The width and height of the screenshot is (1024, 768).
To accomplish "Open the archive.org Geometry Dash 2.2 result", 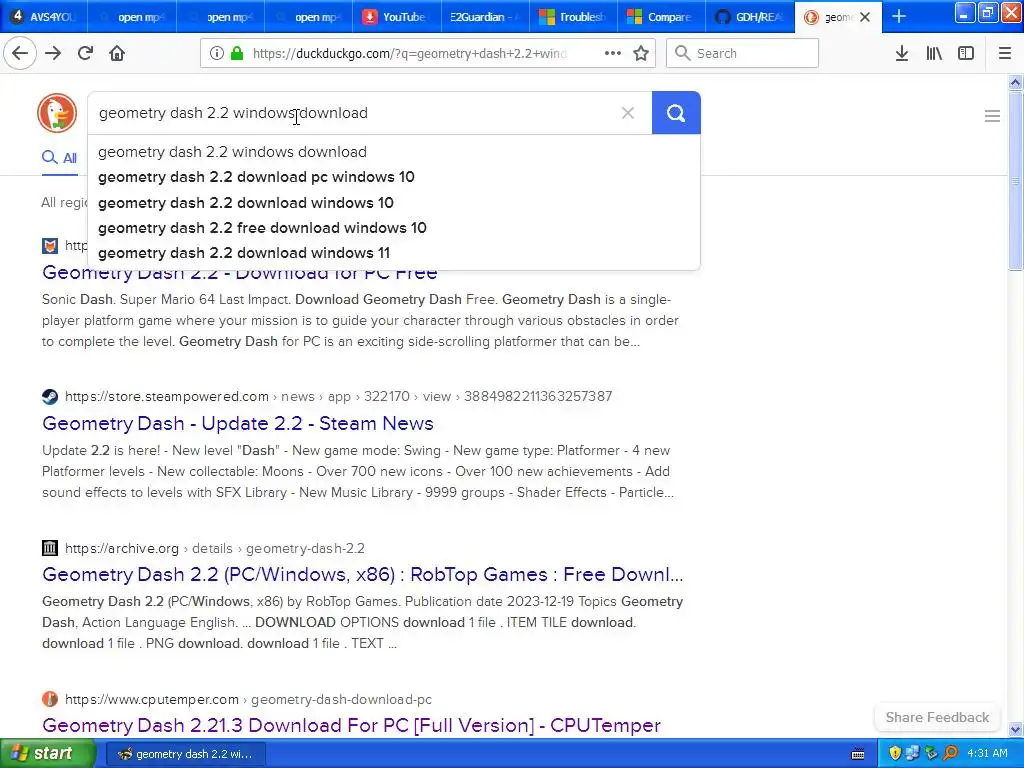I will [362, 575].
